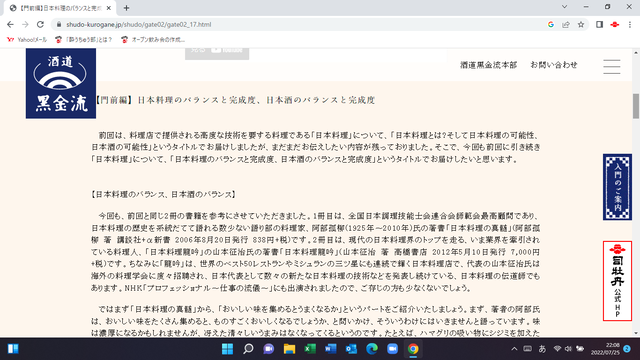Screen dimensions: 640x360
Task: Open お問い合わせ navigation link
Action: tap(554, 65)
